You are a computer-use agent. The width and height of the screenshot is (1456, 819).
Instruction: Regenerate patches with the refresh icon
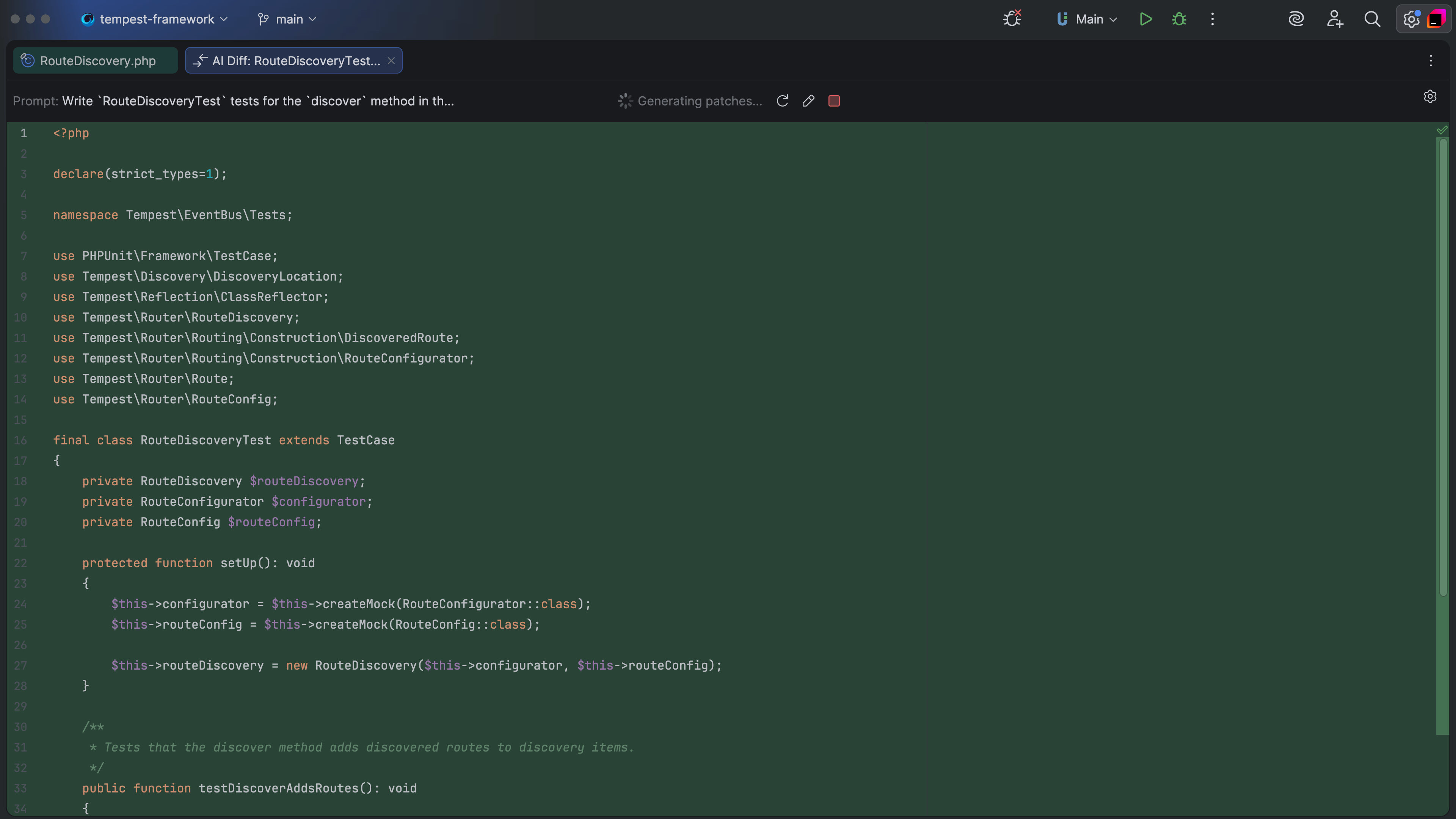[x=782, y=100]
